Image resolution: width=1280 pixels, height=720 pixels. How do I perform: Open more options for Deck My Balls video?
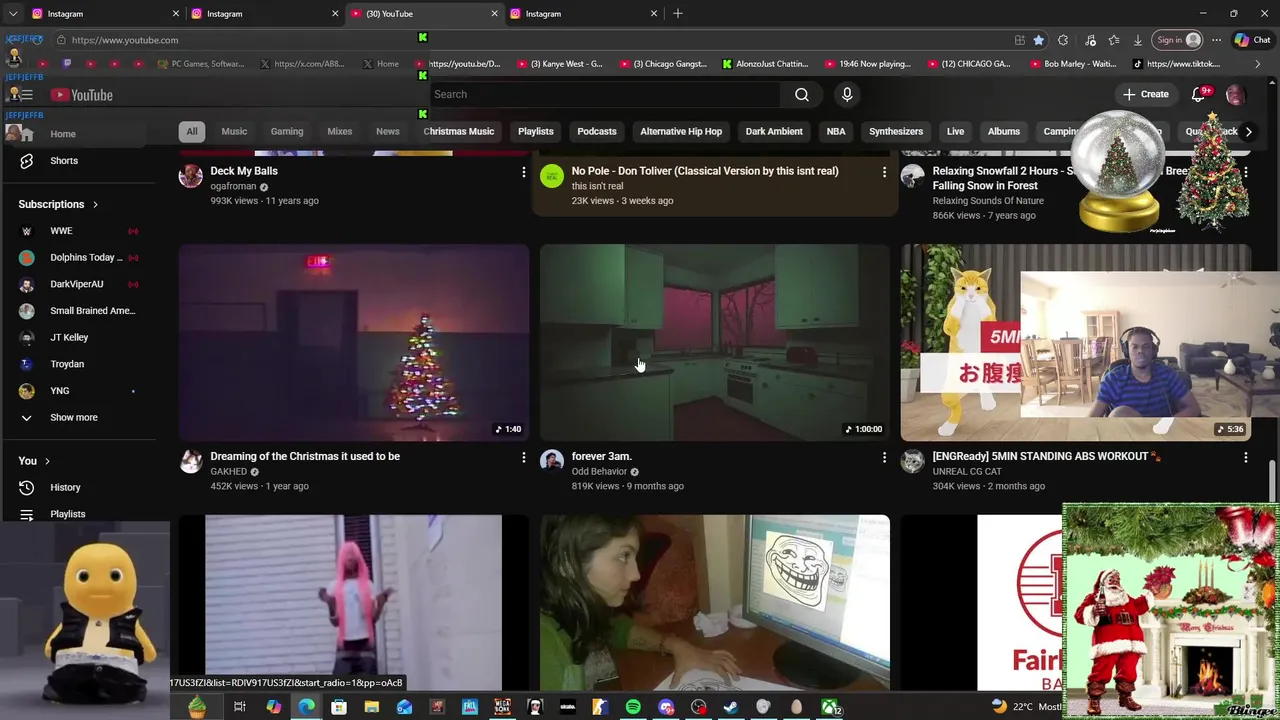[x=523, y=172]
